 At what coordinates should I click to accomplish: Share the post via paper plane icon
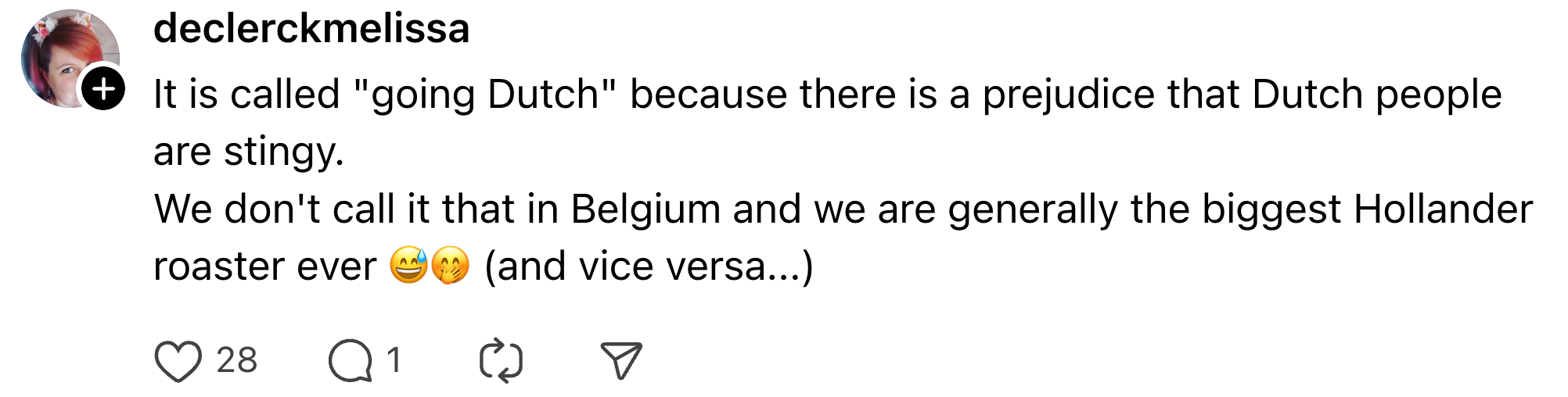point(621,361)
